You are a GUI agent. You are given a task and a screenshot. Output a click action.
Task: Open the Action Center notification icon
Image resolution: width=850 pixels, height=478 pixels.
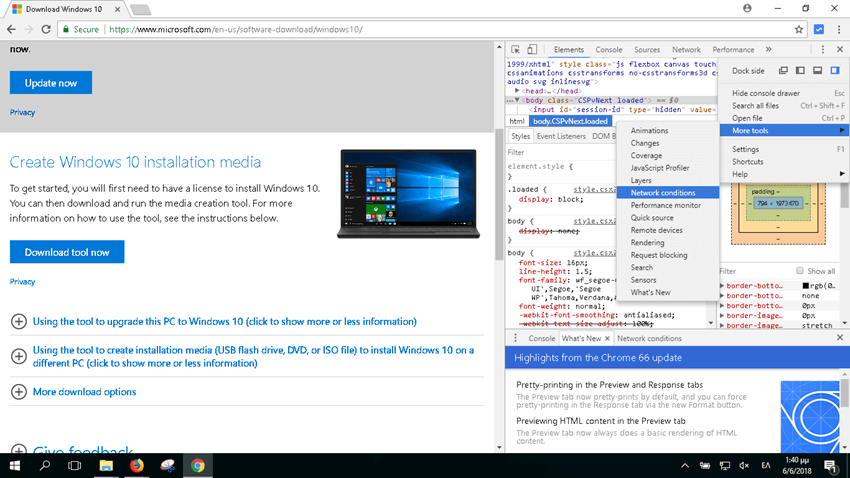coord(830,466)
